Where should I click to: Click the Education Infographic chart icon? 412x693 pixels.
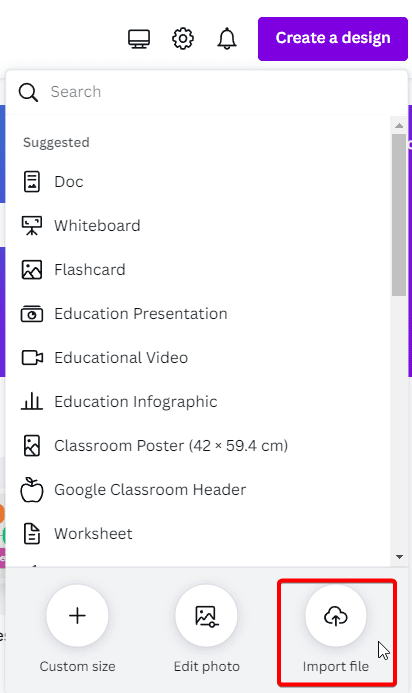[x=32, y=401]
